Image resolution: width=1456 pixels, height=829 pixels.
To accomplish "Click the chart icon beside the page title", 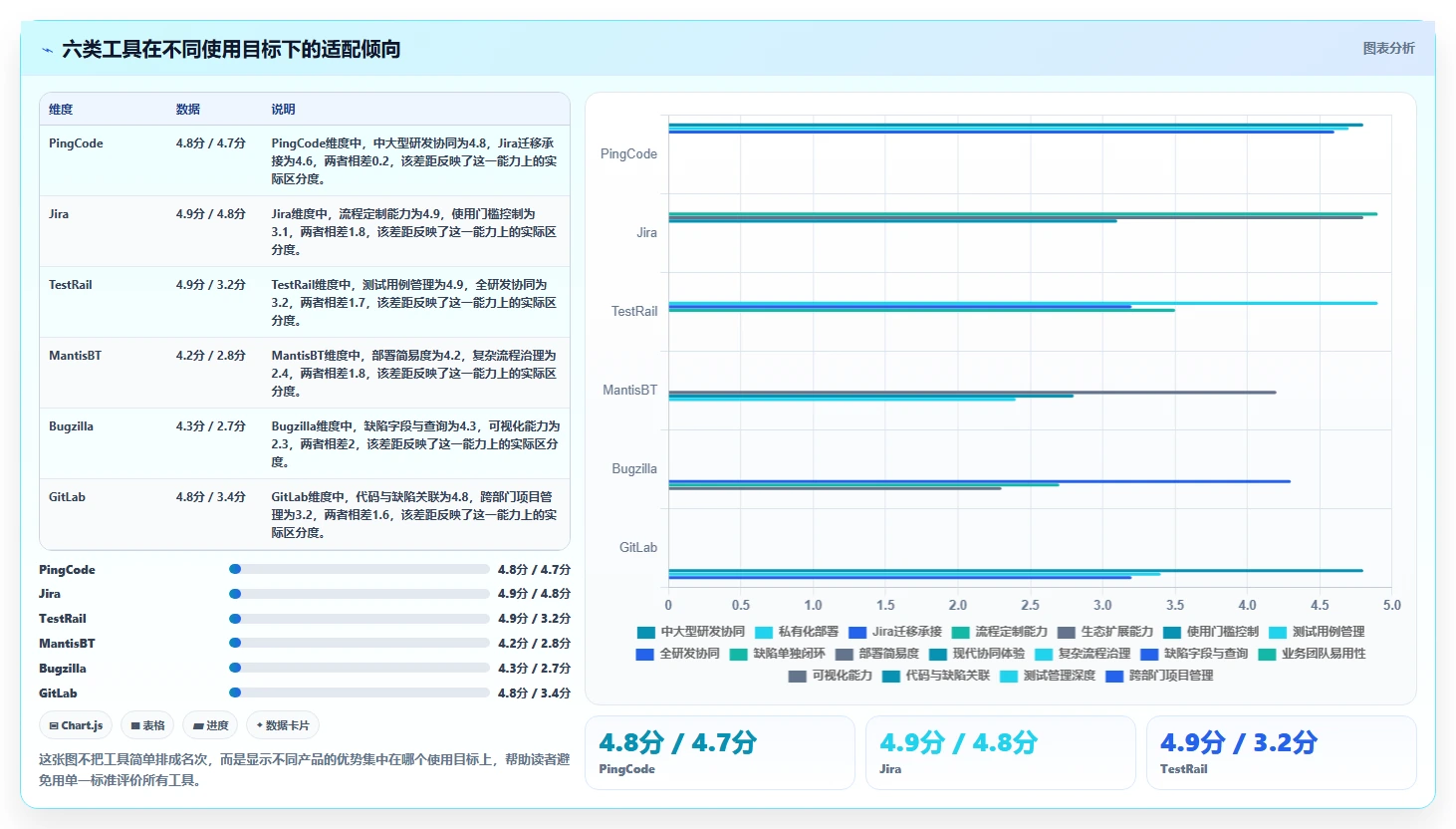I will [47, 50].
